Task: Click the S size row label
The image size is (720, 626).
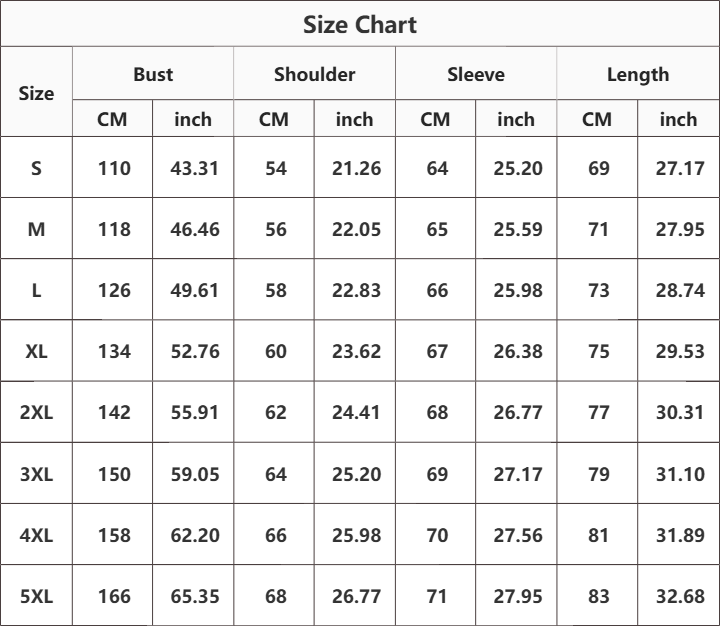Action: pyautogui.click(x=36, y=168)
